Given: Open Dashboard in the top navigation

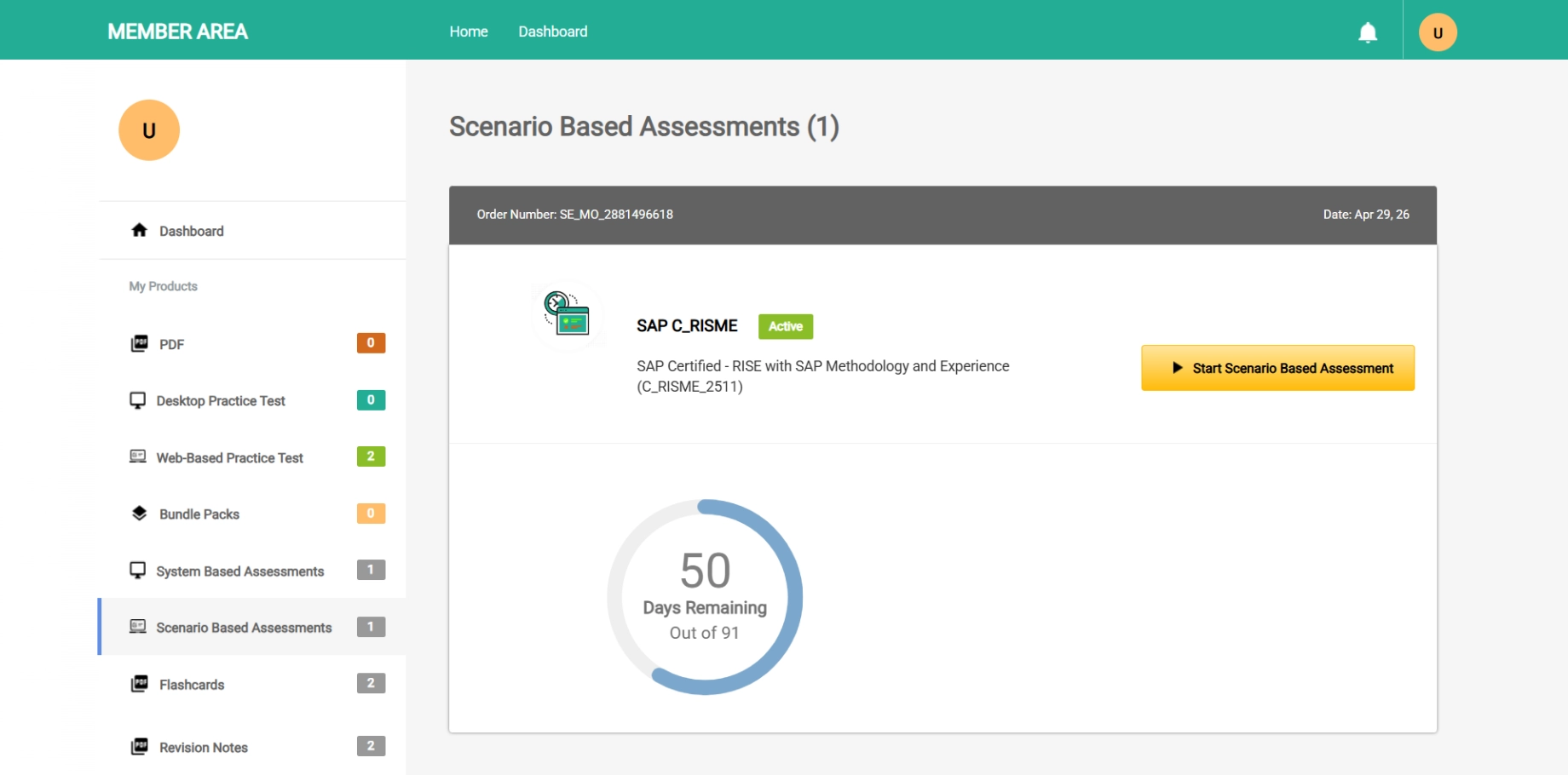Looking at the screenshot, I should tap(553, 32).
